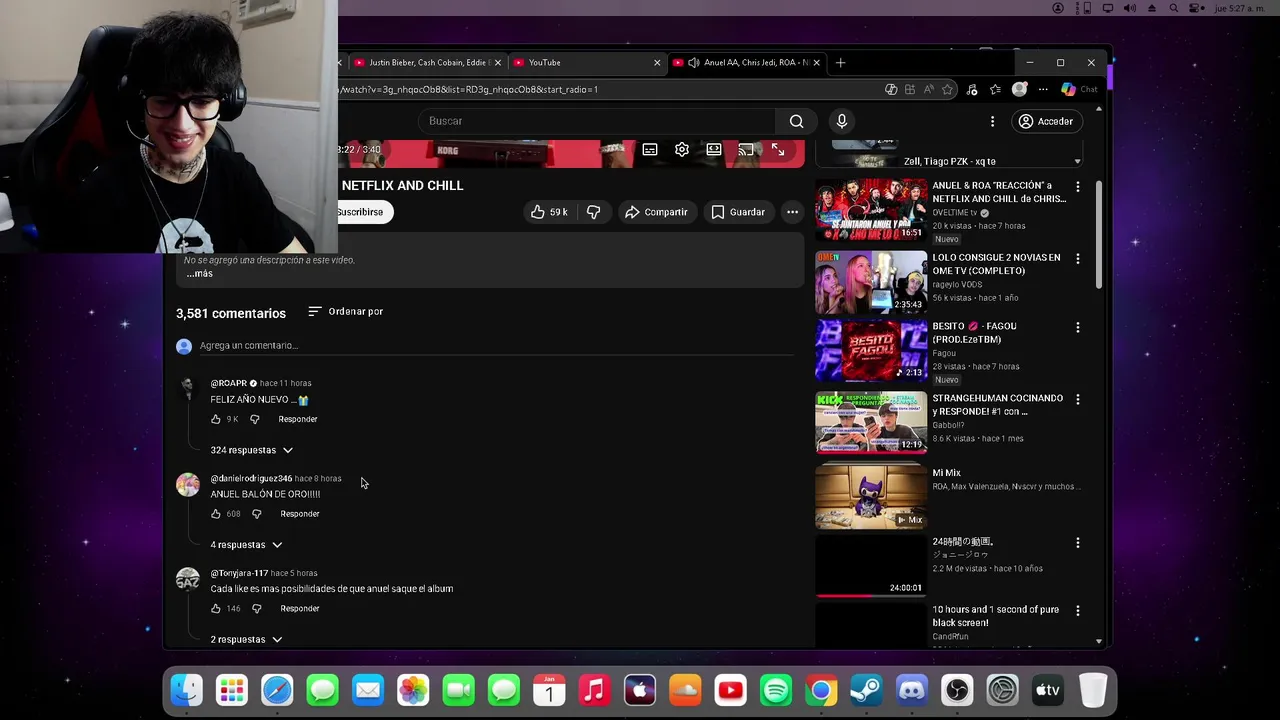Viewport: 1280px width, 720px height.
Task: Open more actions menu next to Guardar
Action: [792, 212]
